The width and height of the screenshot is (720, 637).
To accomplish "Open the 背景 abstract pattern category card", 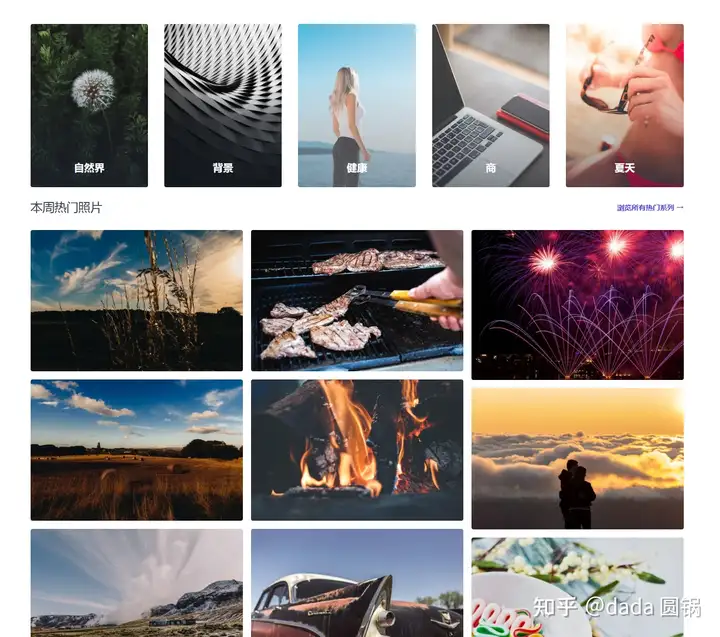I will (223, 105).
